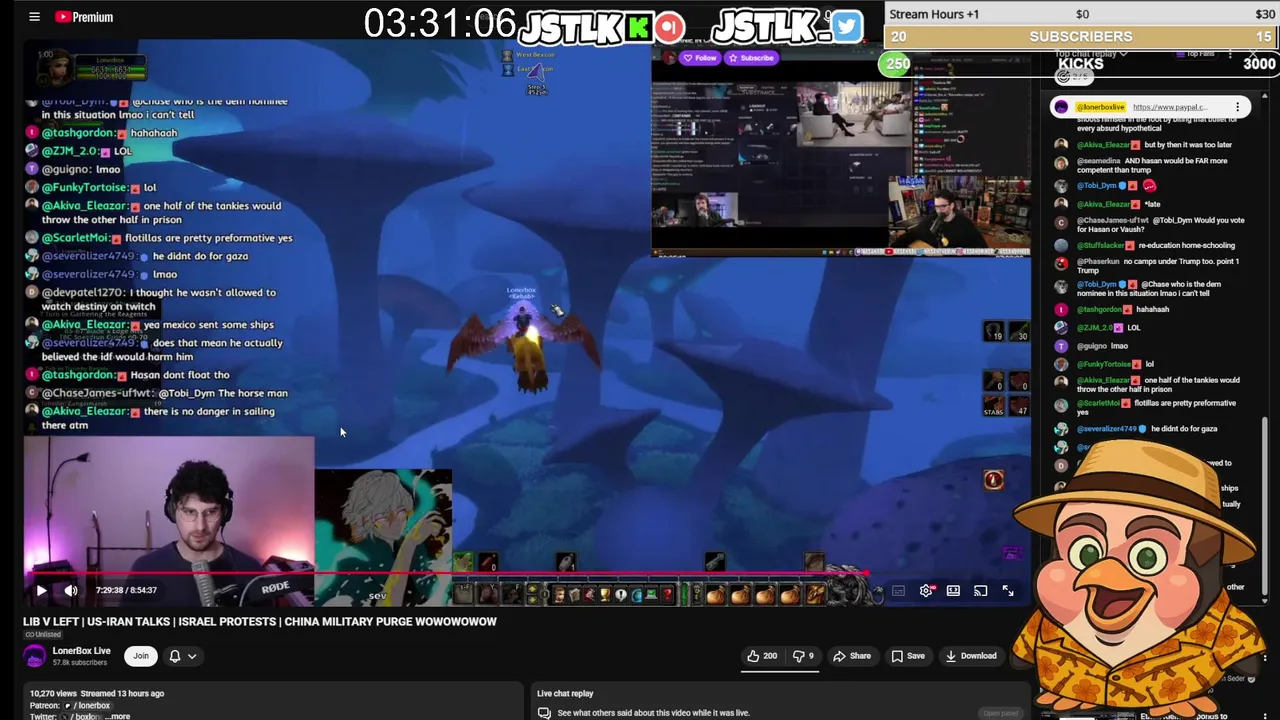Click the streamer's webcam feed
1280x720 pixels.
pyautogui.click(x=169, y=521)
